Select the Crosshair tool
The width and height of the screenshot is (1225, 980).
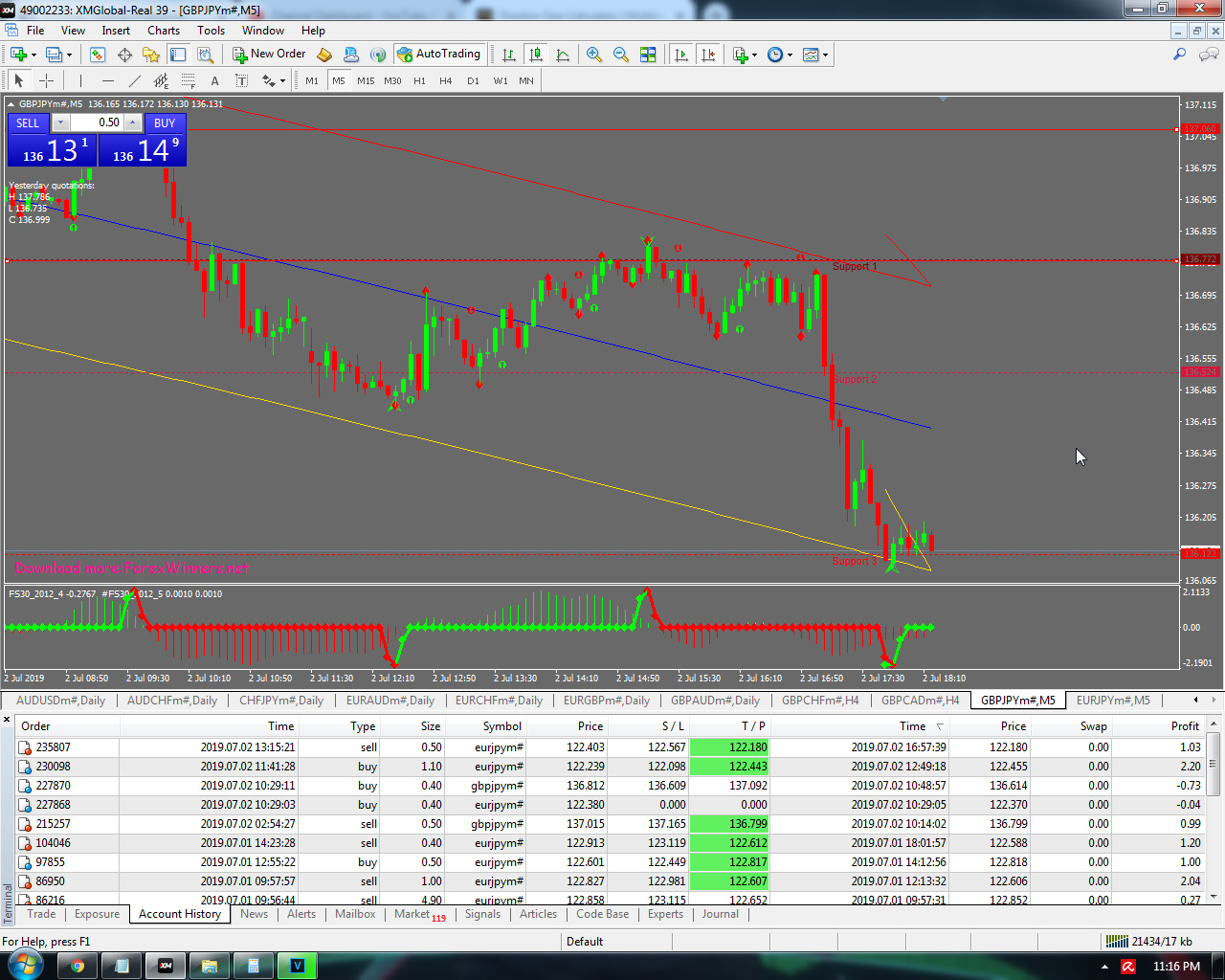46,80
